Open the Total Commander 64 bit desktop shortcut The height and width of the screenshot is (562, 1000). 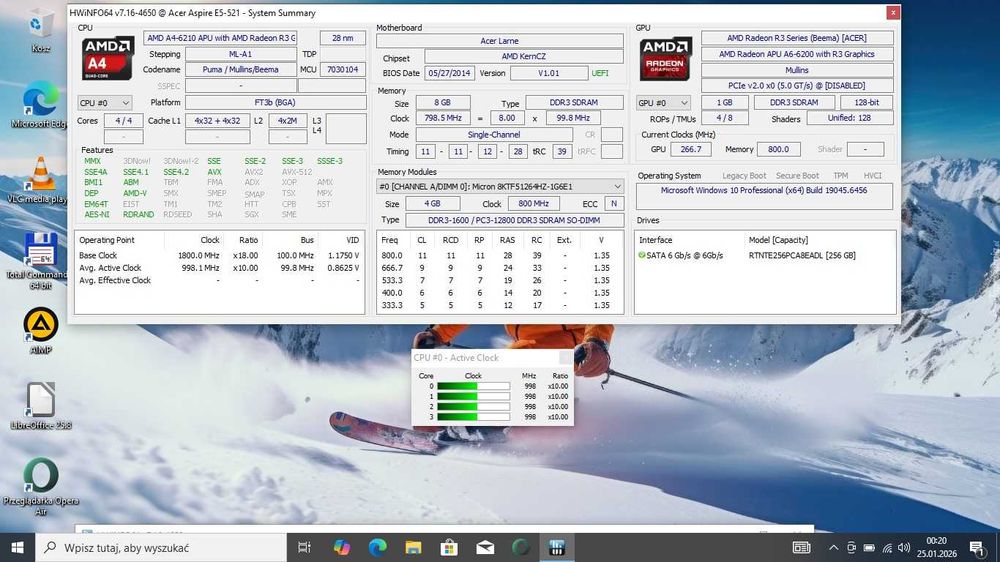40,260
